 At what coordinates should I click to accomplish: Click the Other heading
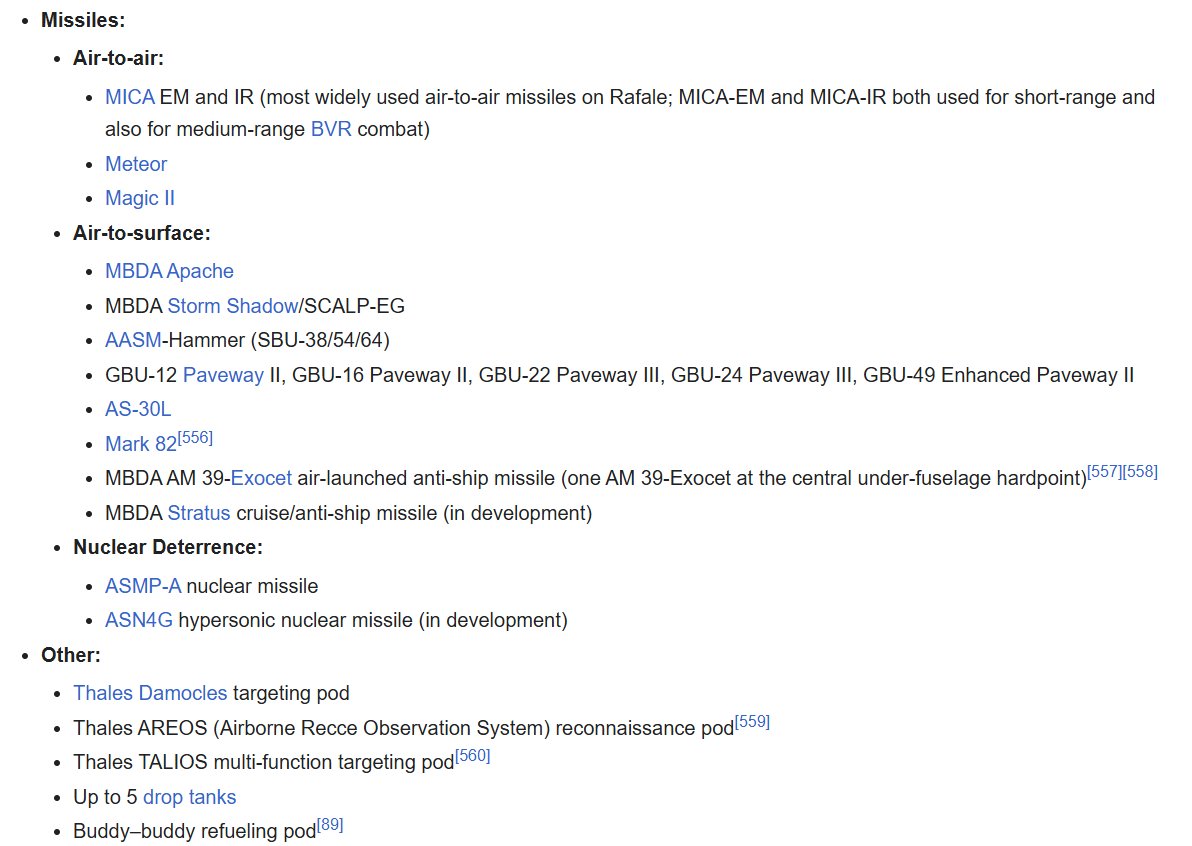[x=71, y=656]
